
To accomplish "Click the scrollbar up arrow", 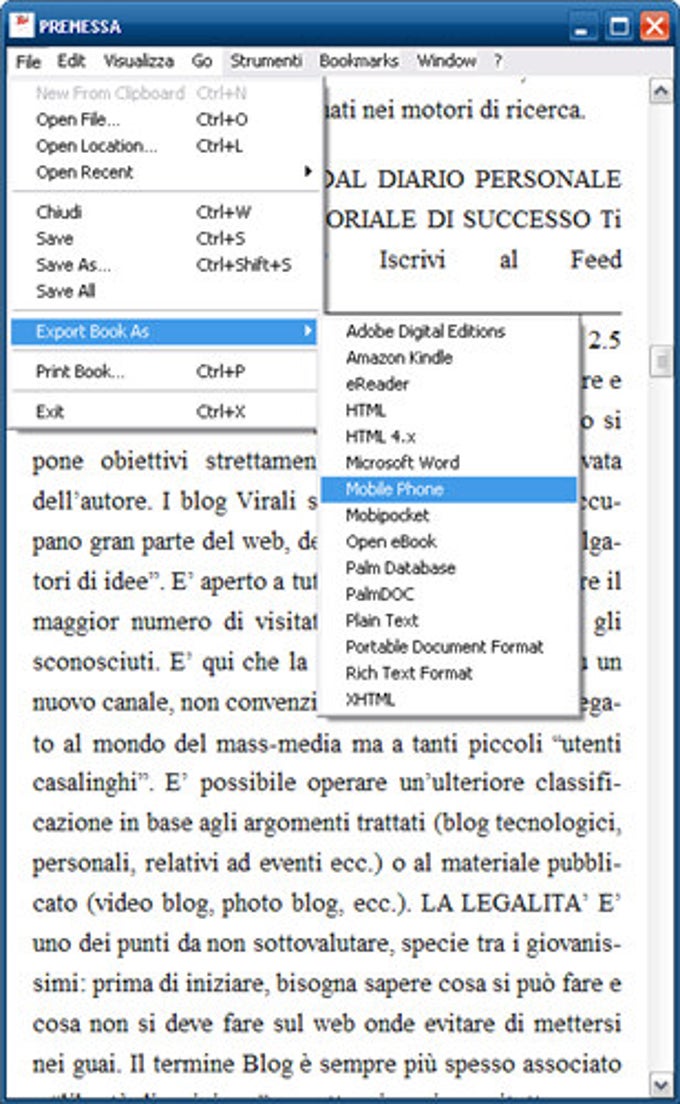I will point(661,91).
